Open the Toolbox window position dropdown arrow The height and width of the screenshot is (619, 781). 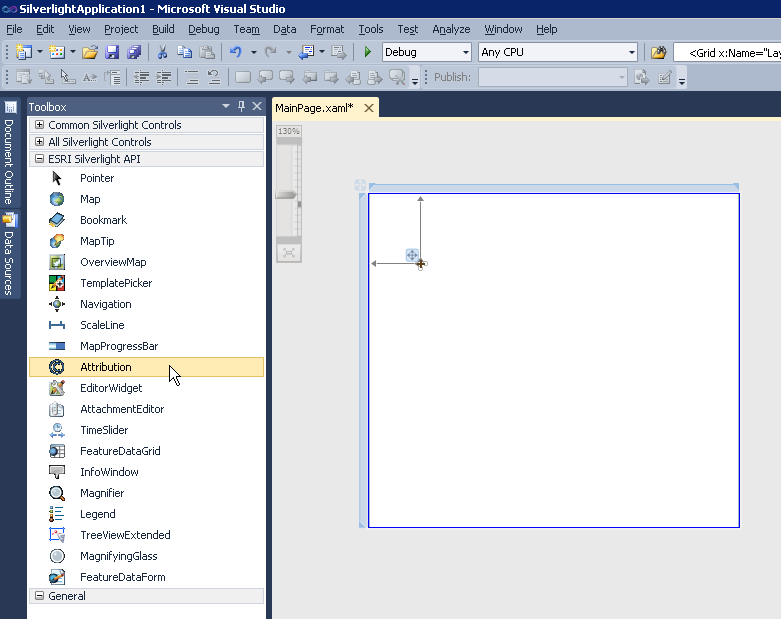click(x=226, y=106)
